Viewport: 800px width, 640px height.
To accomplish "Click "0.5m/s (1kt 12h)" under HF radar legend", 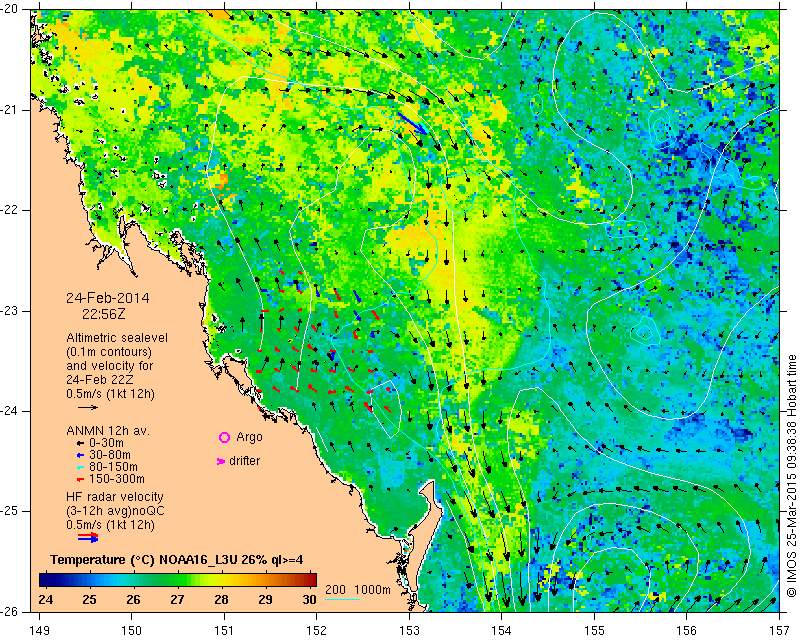I will click(x=110, y=525).
